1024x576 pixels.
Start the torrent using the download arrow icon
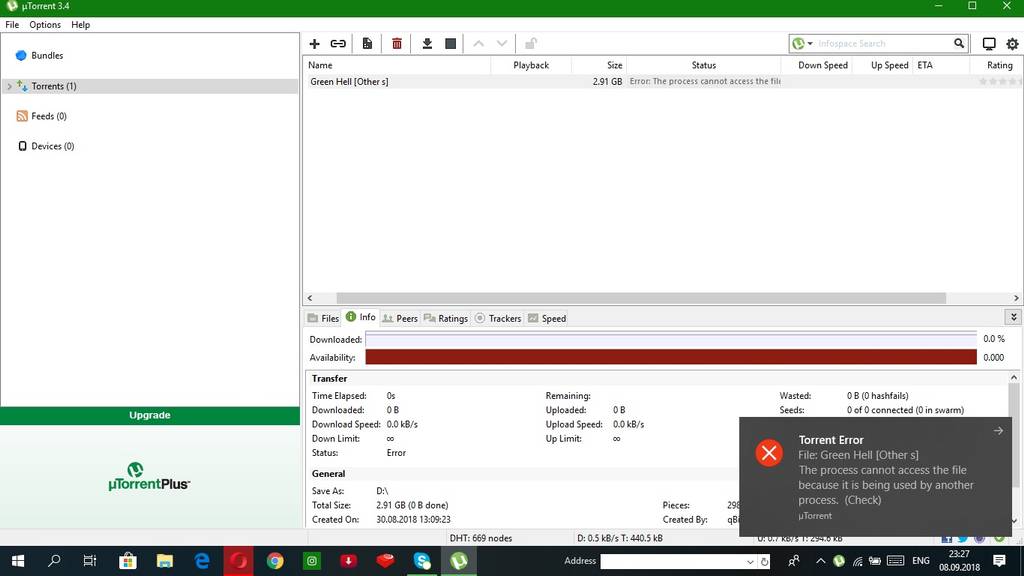tap(426, 44)
